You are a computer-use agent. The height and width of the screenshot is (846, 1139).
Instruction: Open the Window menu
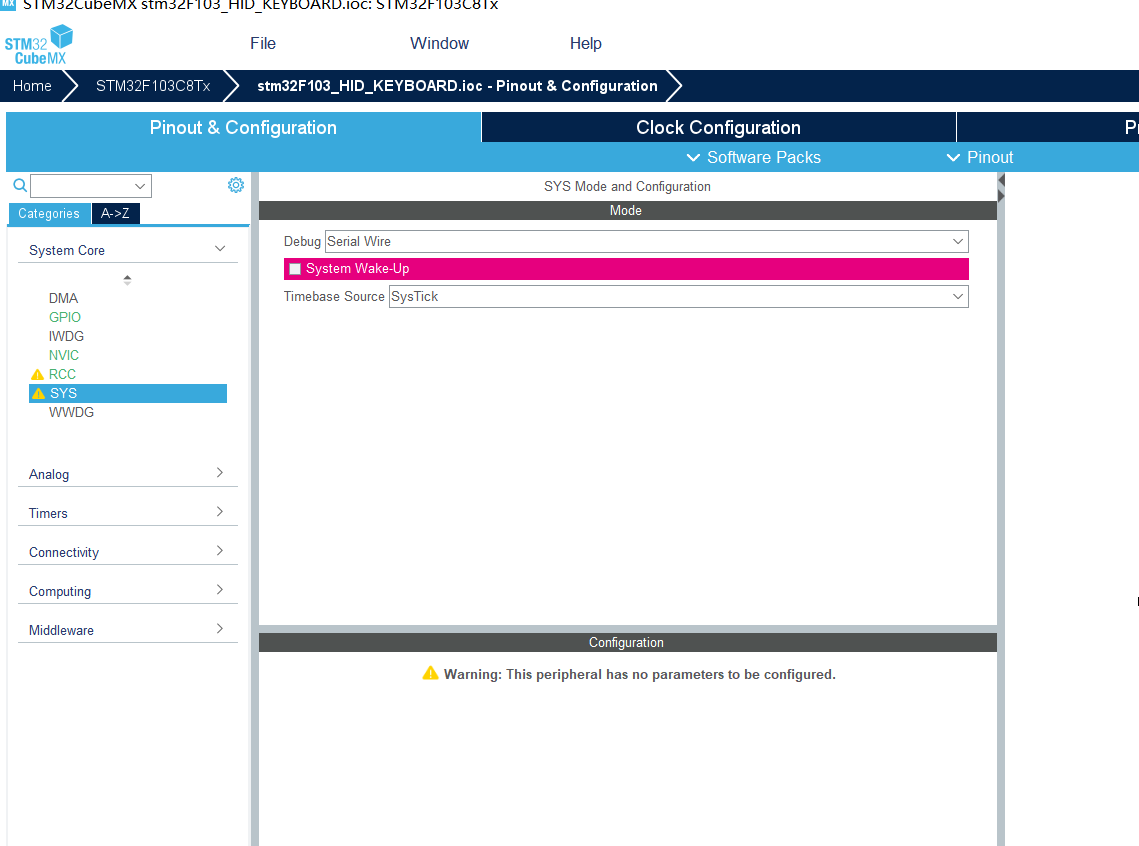tap(439, 44)
